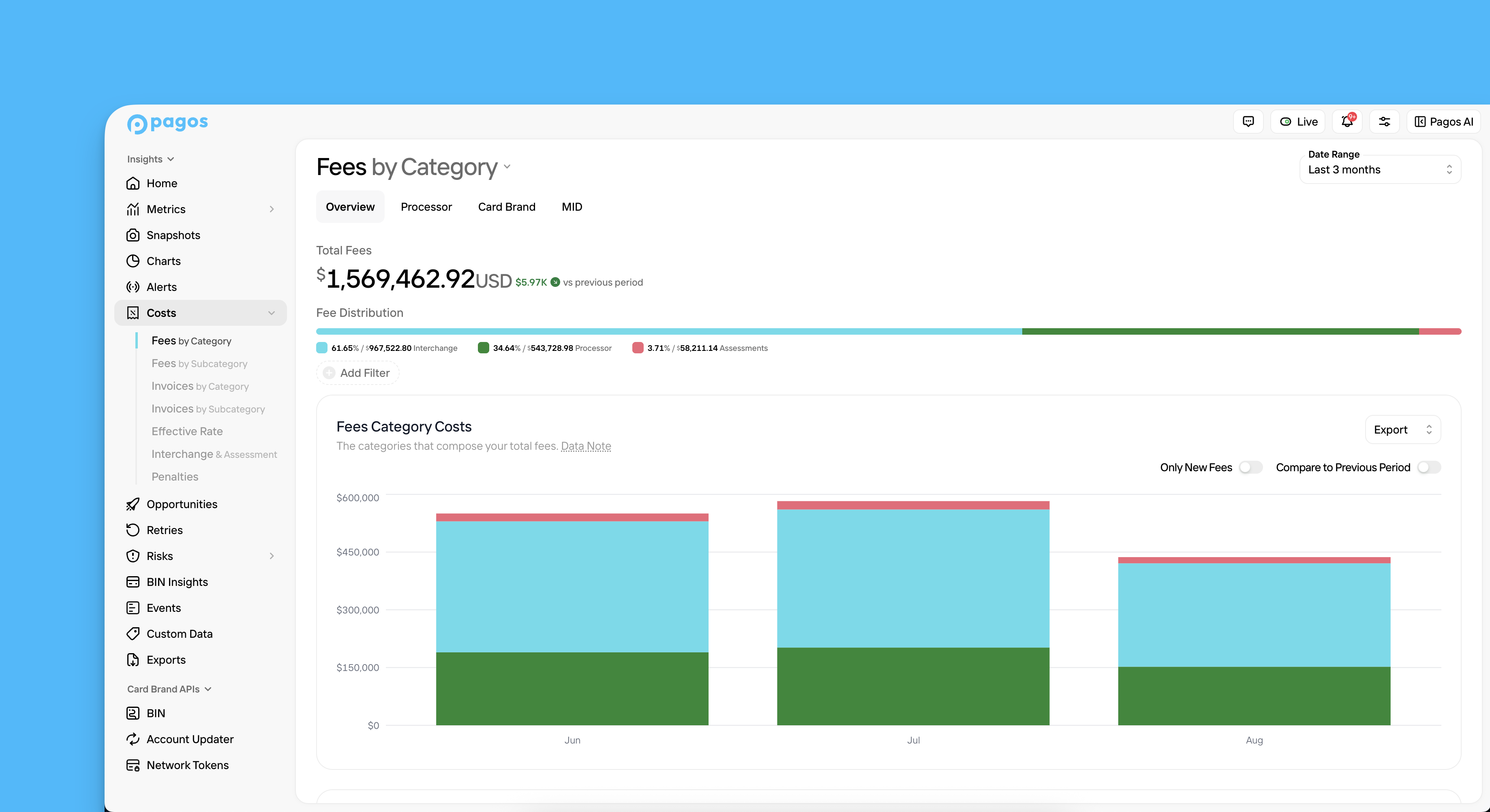The height and width of the screenshot is (812, 1490).
Task: Click the Opportunities rocket icon
Action: tap(133, 504)
